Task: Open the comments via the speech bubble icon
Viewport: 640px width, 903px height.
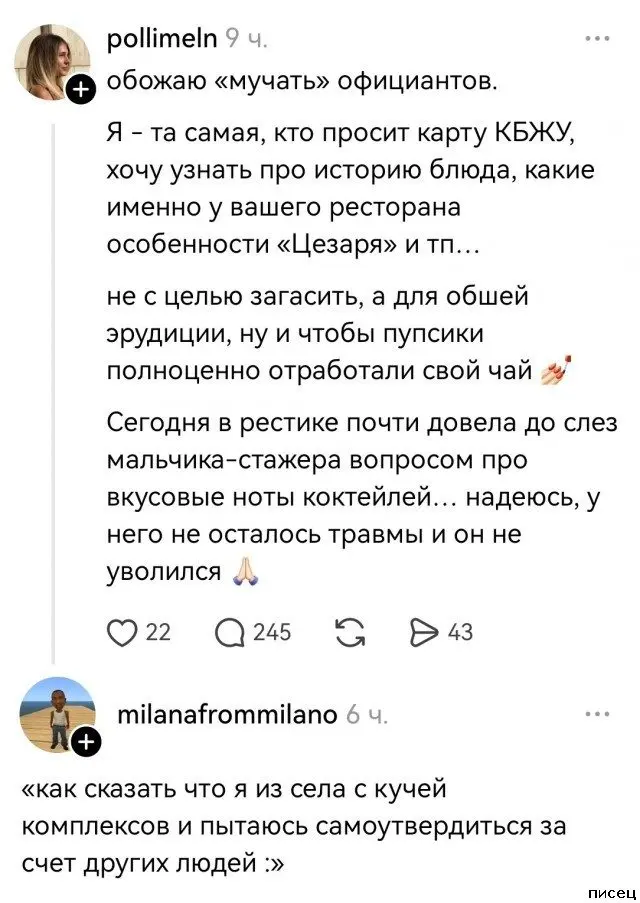Action: pos(229,630)
